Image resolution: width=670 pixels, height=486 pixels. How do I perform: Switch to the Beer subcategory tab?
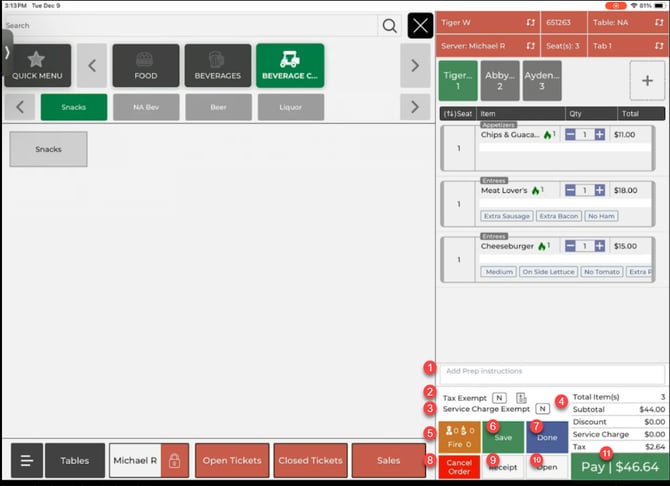point(218,106)
